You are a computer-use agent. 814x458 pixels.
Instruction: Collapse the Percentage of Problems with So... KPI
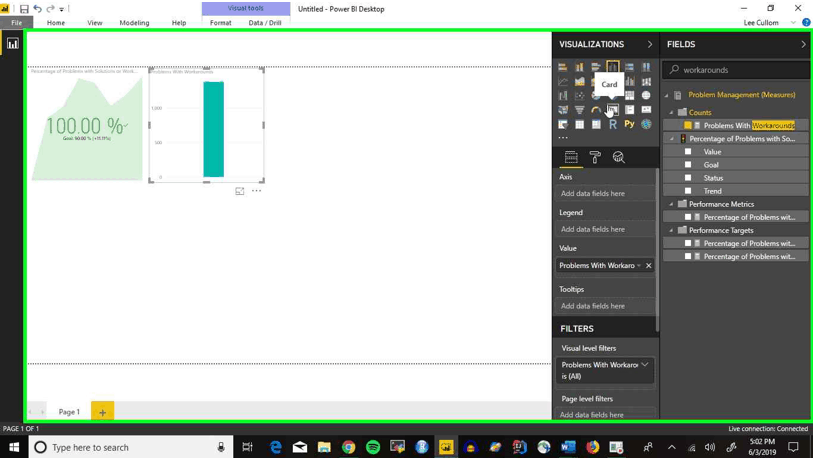tap(671, 139)
